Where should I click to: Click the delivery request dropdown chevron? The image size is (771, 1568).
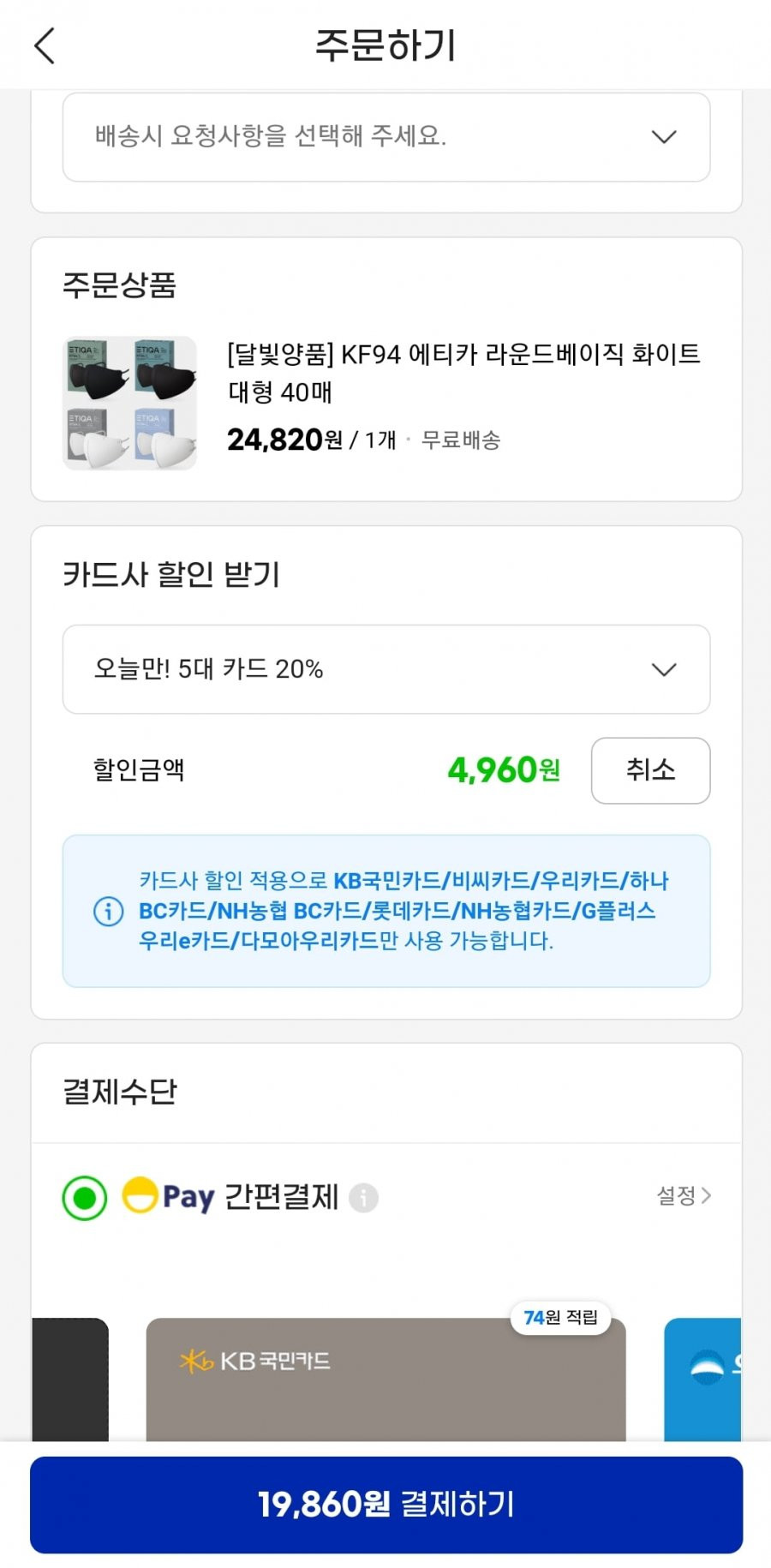[x=664, y=137]
